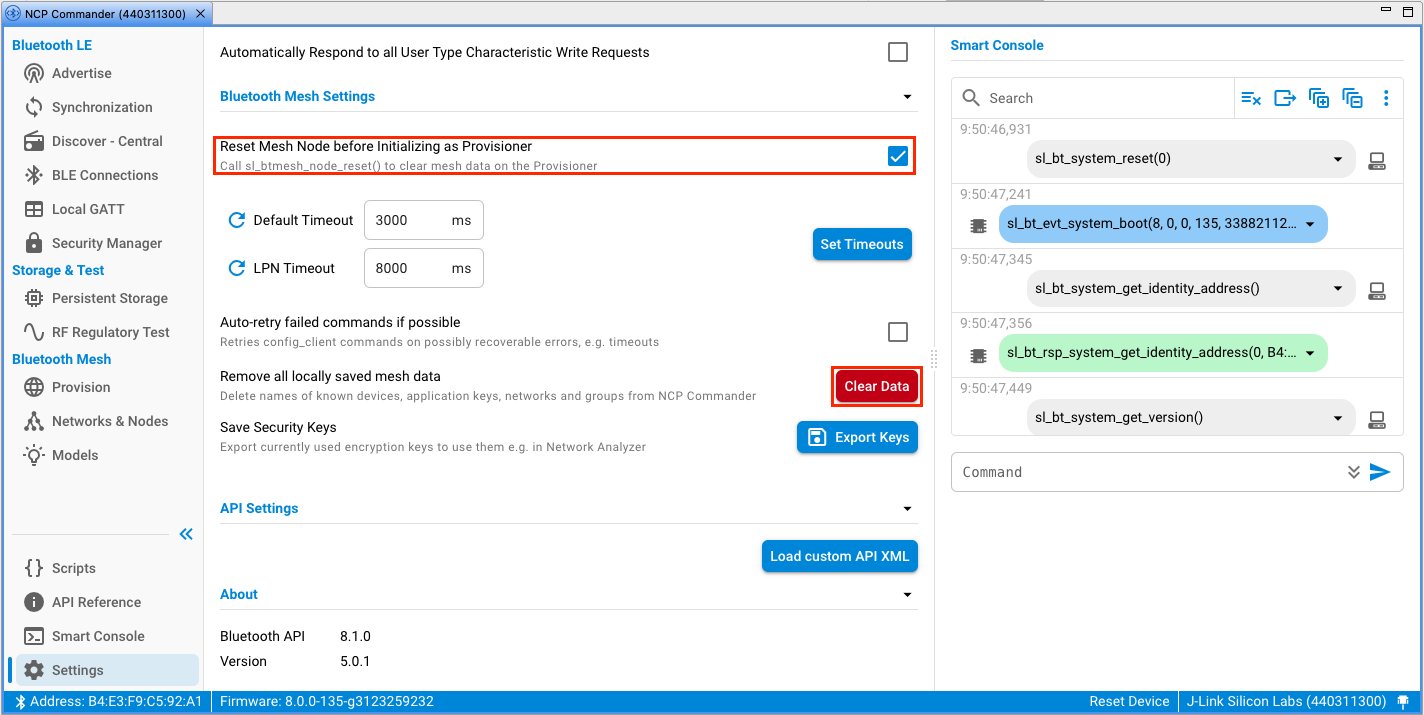Click the Clear Data button

tap(877, 387)
